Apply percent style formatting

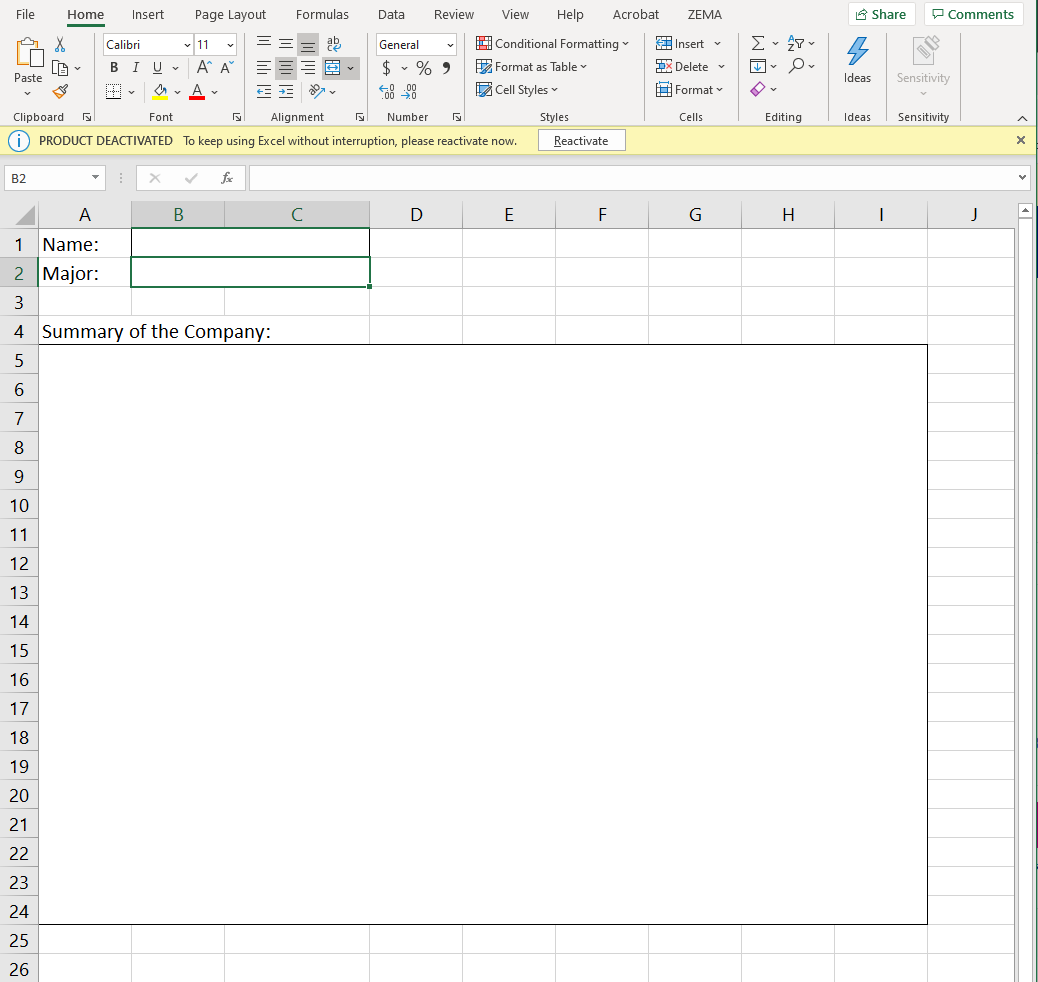[x=423, y=67]
